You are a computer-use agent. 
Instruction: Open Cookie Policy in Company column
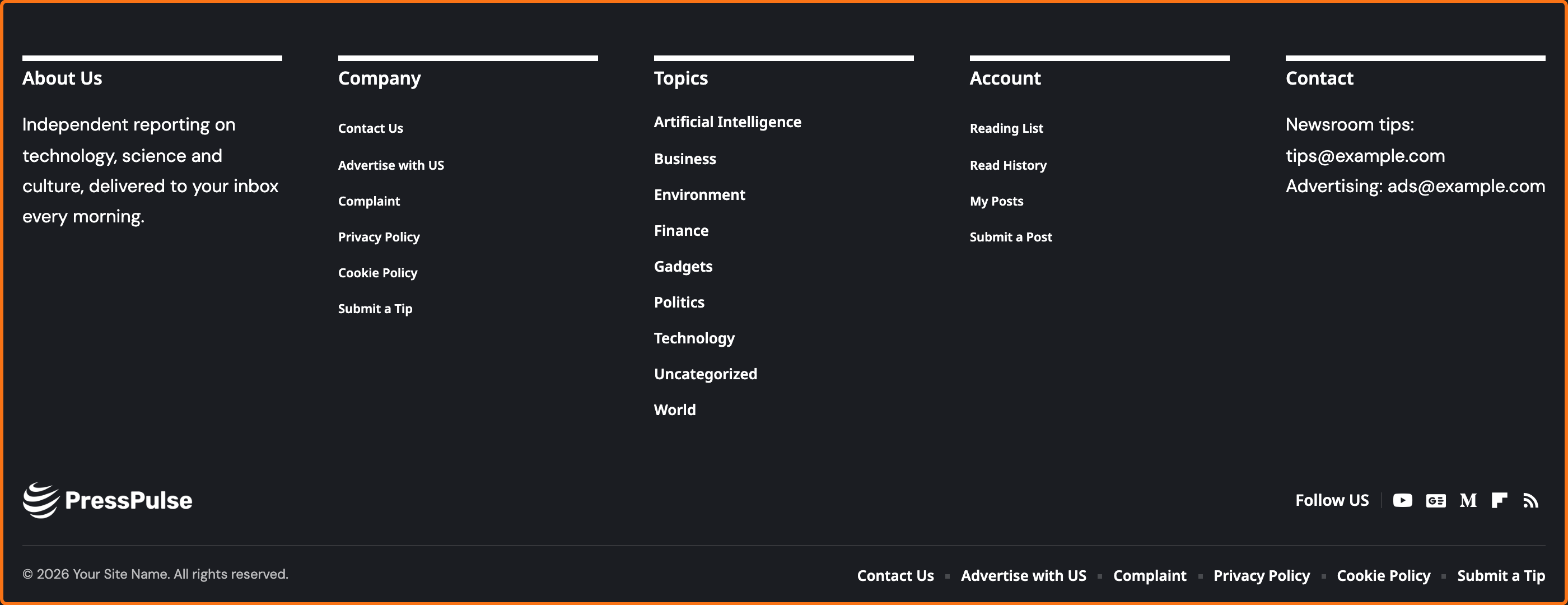click(378, 273)
